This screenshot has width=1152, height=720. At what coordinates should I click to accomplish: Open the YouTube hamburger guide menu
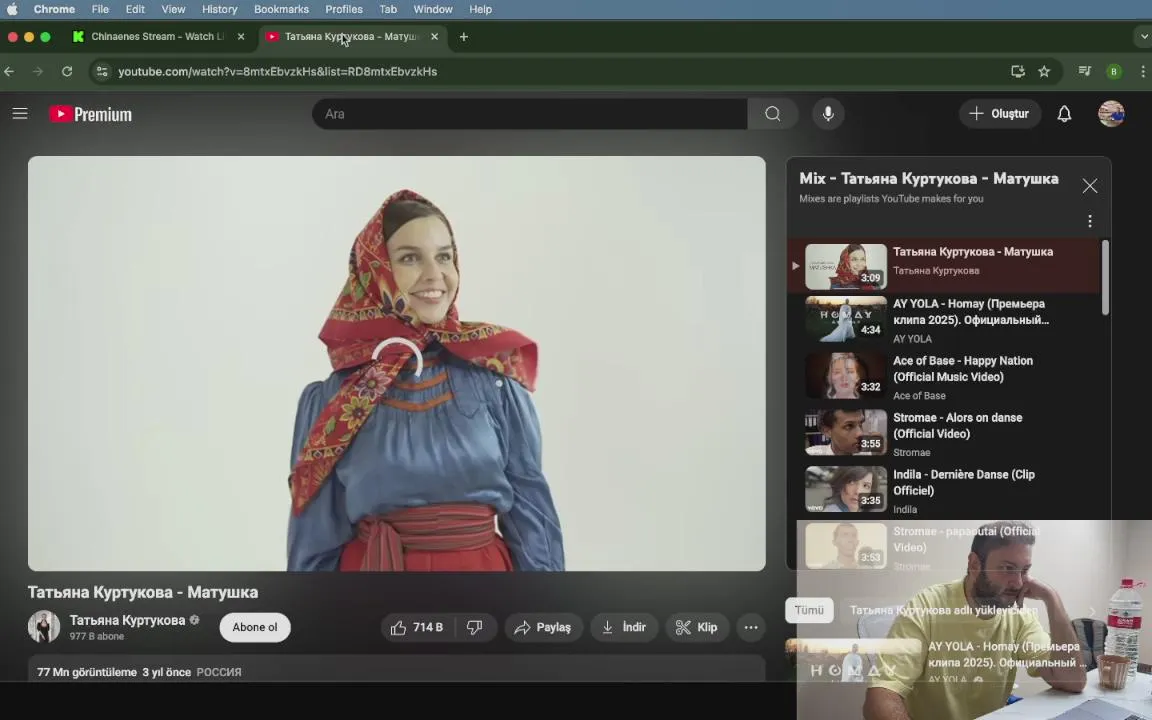point(20,114)
